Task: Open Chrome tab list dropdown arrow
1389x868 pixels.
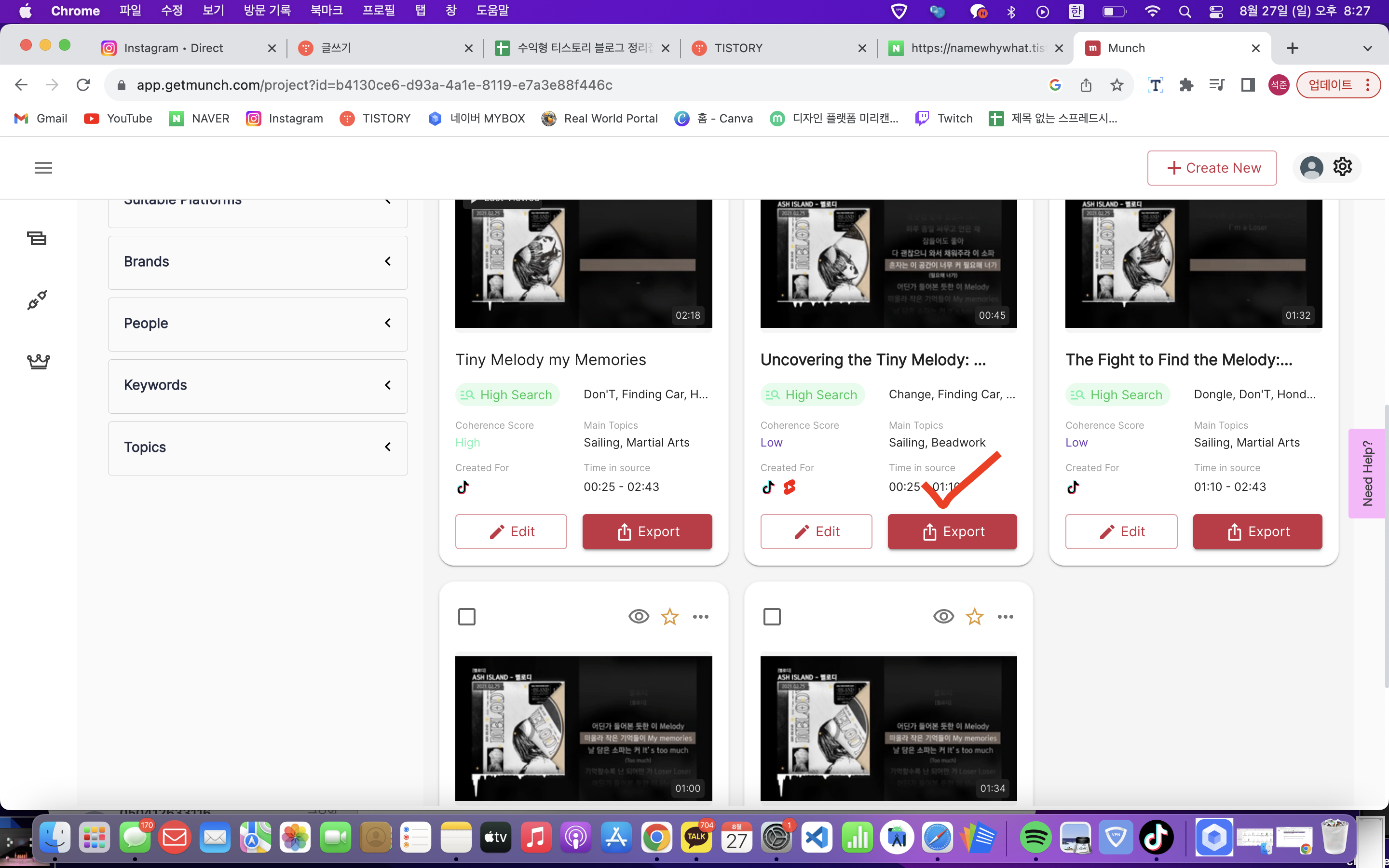Action: pyautogui.click(x=1367, y=48)
